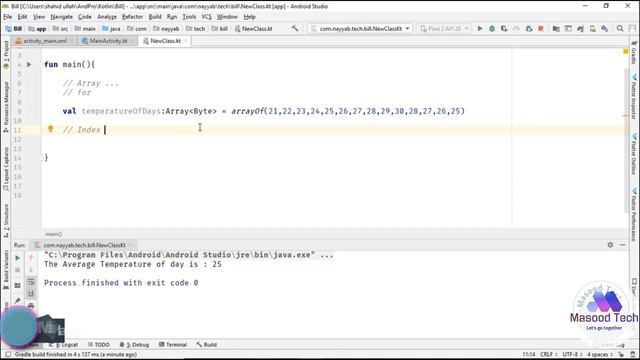
Task: Stop the process with red square
Action: point(541,29)
